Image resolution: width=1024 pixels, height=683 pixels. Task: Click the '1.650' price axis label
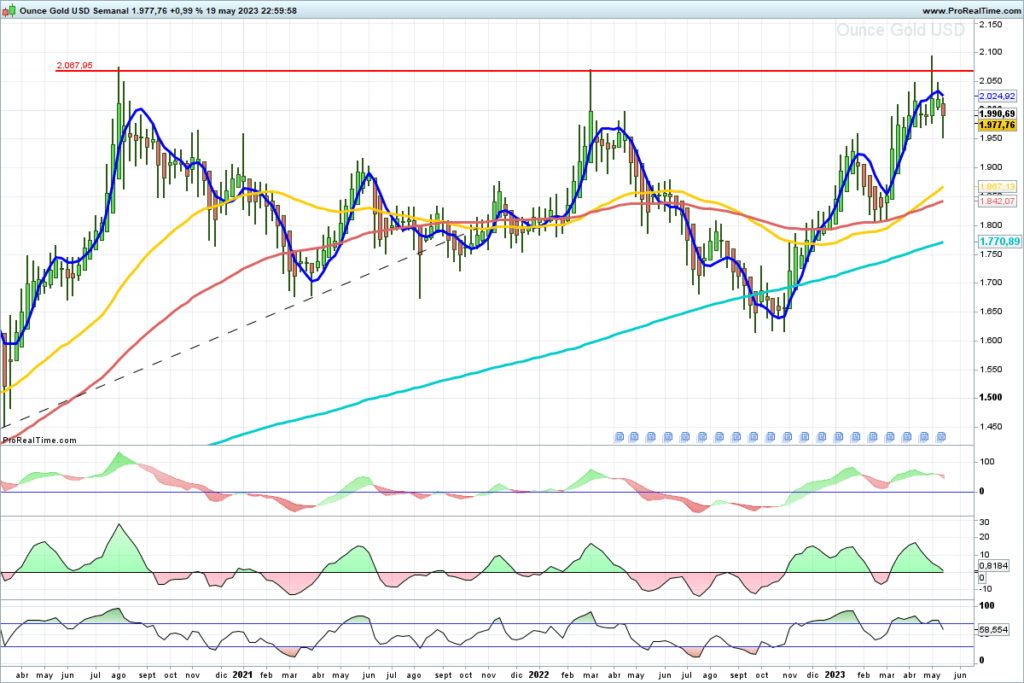point(991,311)
